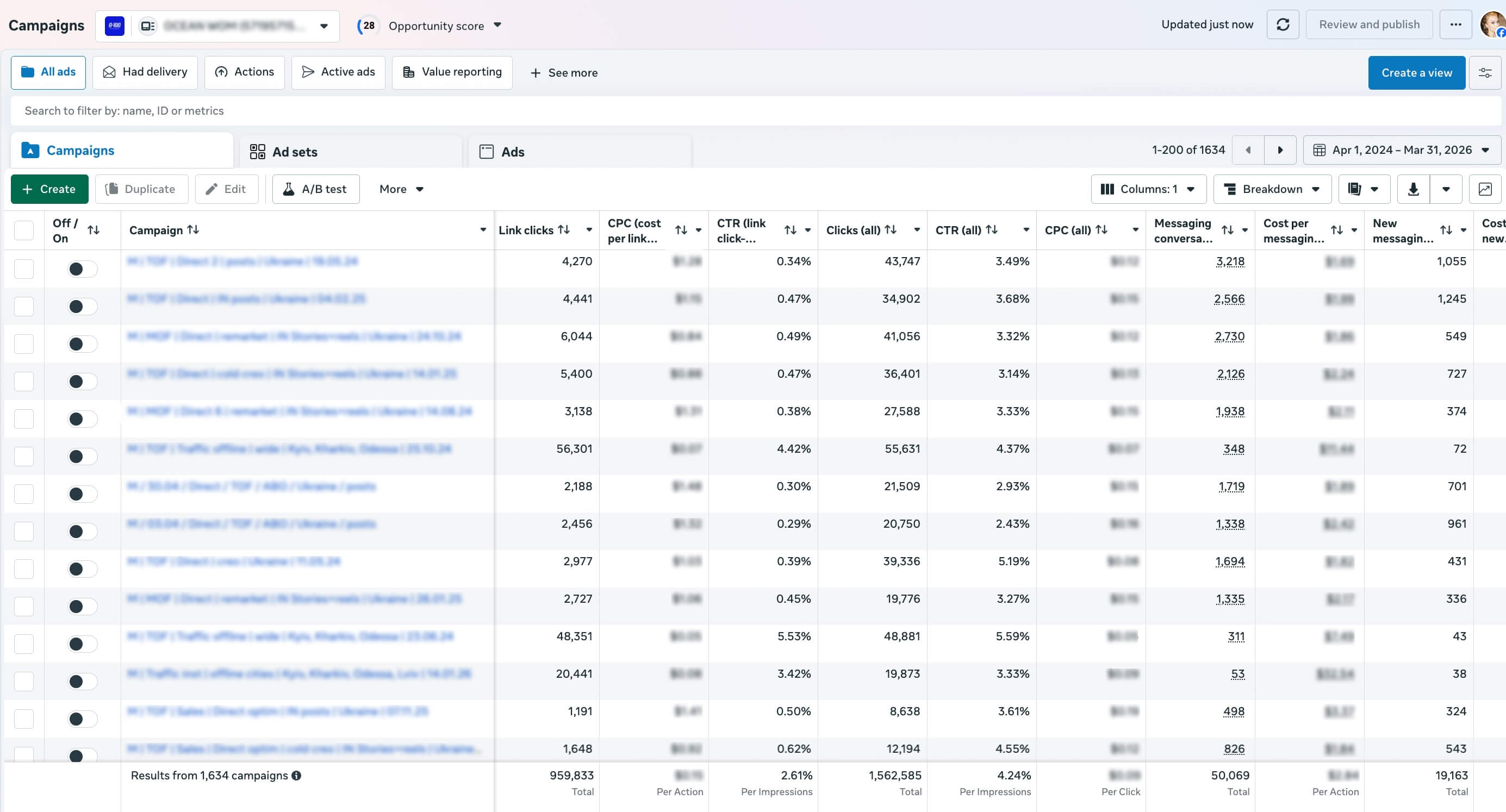Open the Columns: 1 dropdown
The height and width of the screenshot is (812, 1506).
click(x=1149, y=189)
